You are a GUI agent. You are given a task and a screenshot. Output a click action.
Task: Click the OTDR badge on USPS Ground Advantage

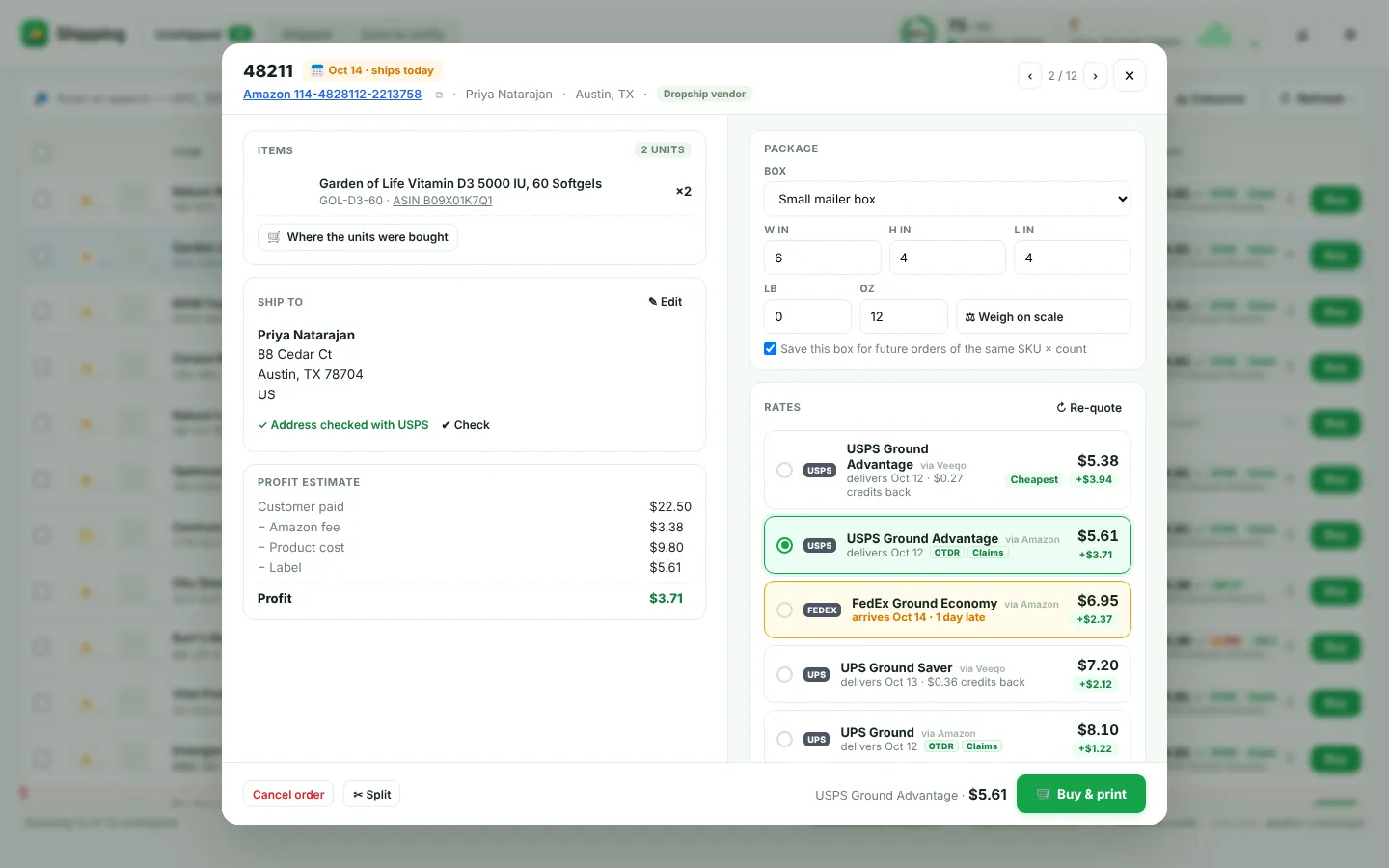[x=947, y=553]
